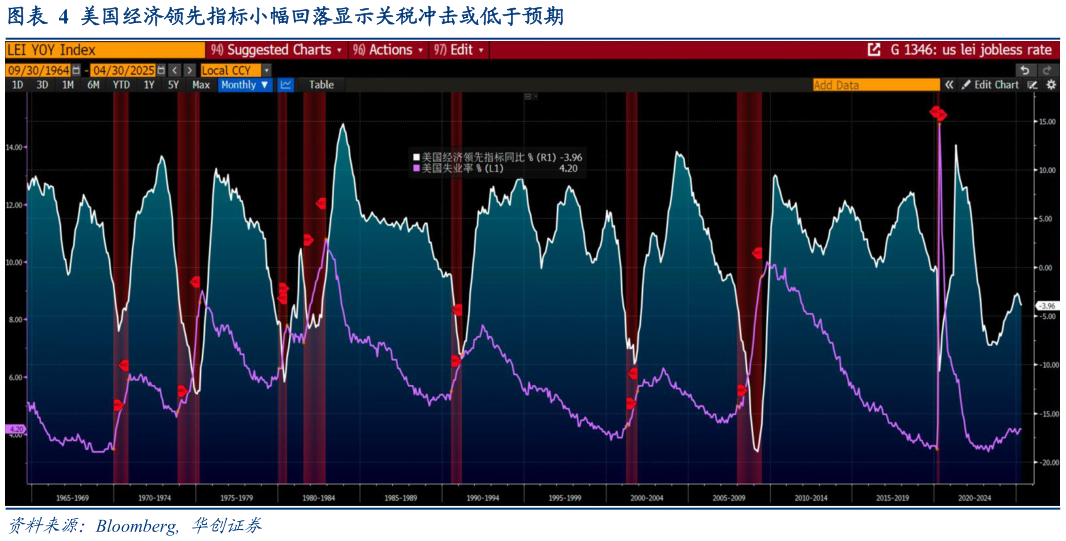Open start date calendar picker icon

pos(76,70)
